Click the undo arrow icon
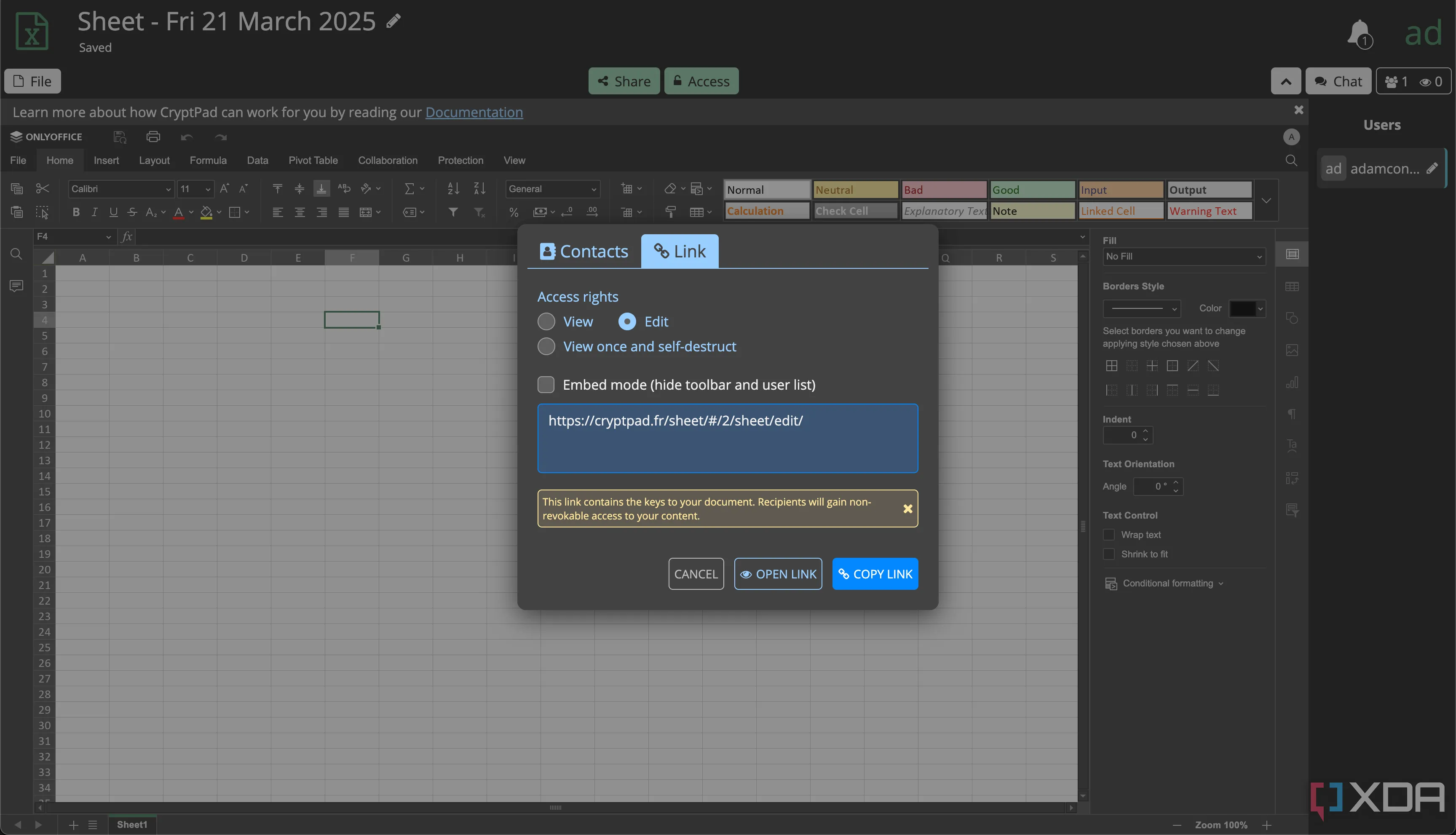 coord(187,137)
